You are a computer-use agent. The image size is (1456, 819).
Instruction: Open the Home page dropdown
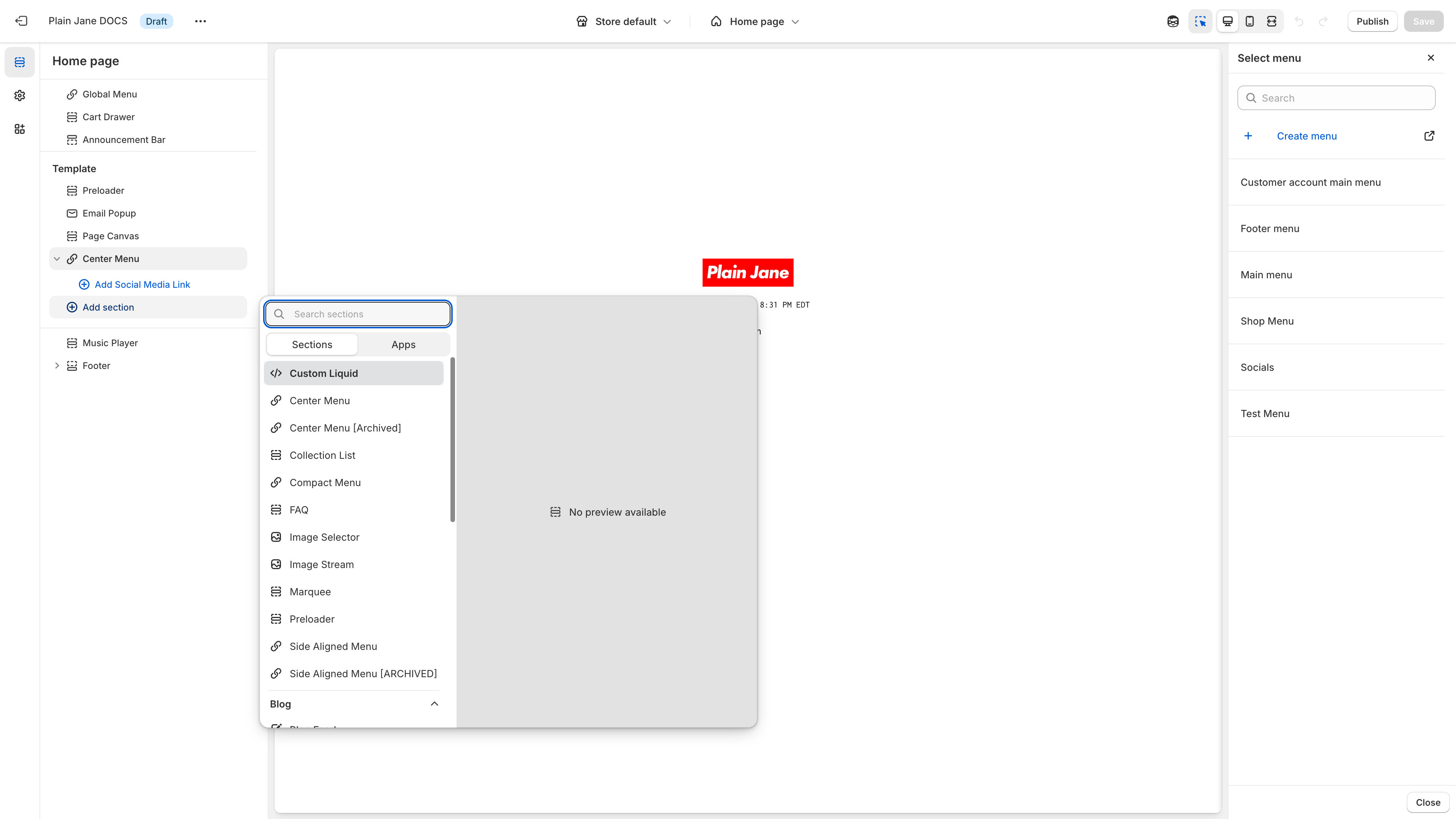click(755, 21)
